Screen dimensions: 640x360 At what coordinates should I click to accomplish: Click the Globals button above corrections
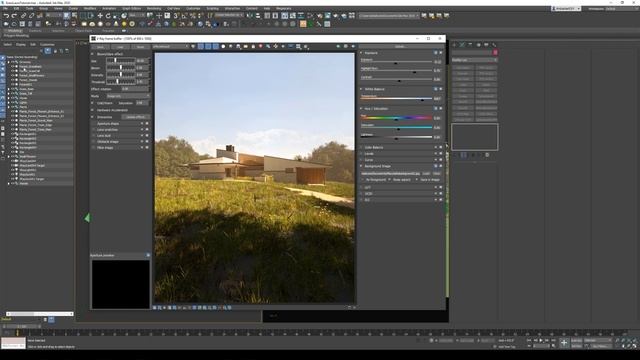point(400,47)
